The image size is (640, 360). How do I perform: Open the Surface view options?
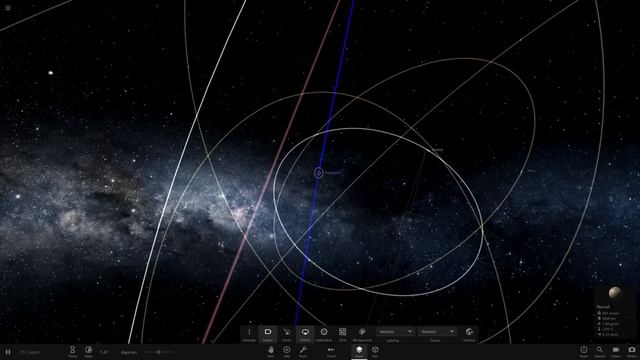pos(469,334)
